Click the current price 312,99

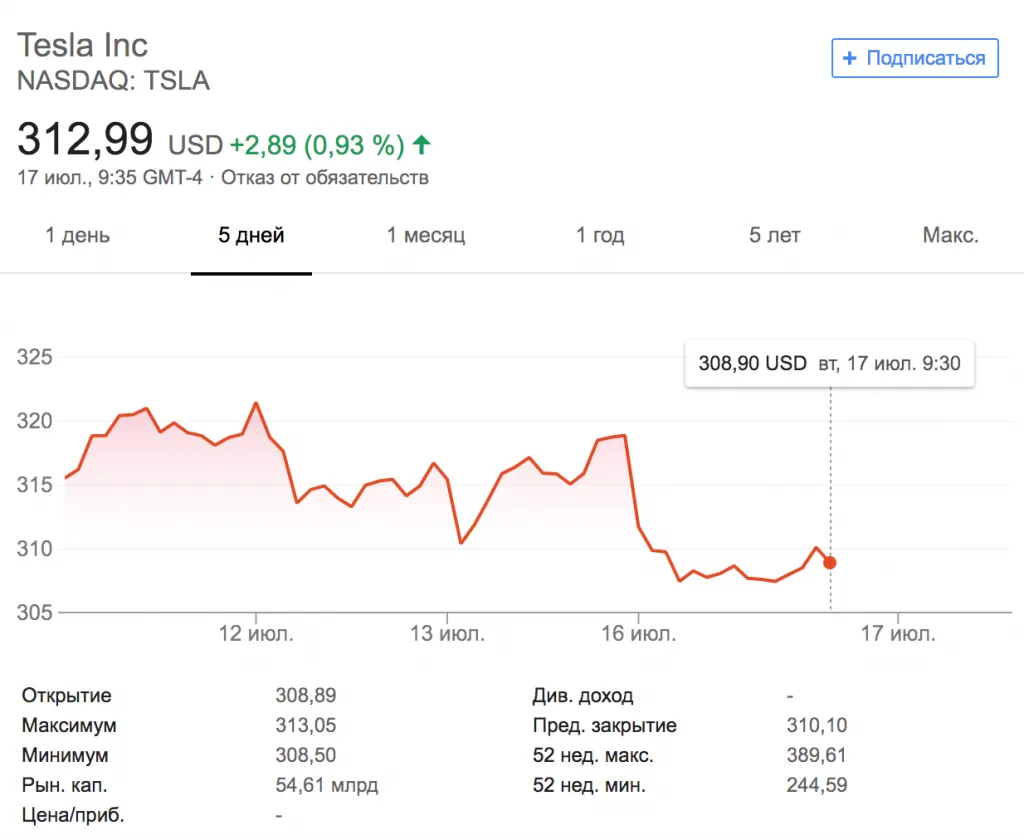click(85, 139)
